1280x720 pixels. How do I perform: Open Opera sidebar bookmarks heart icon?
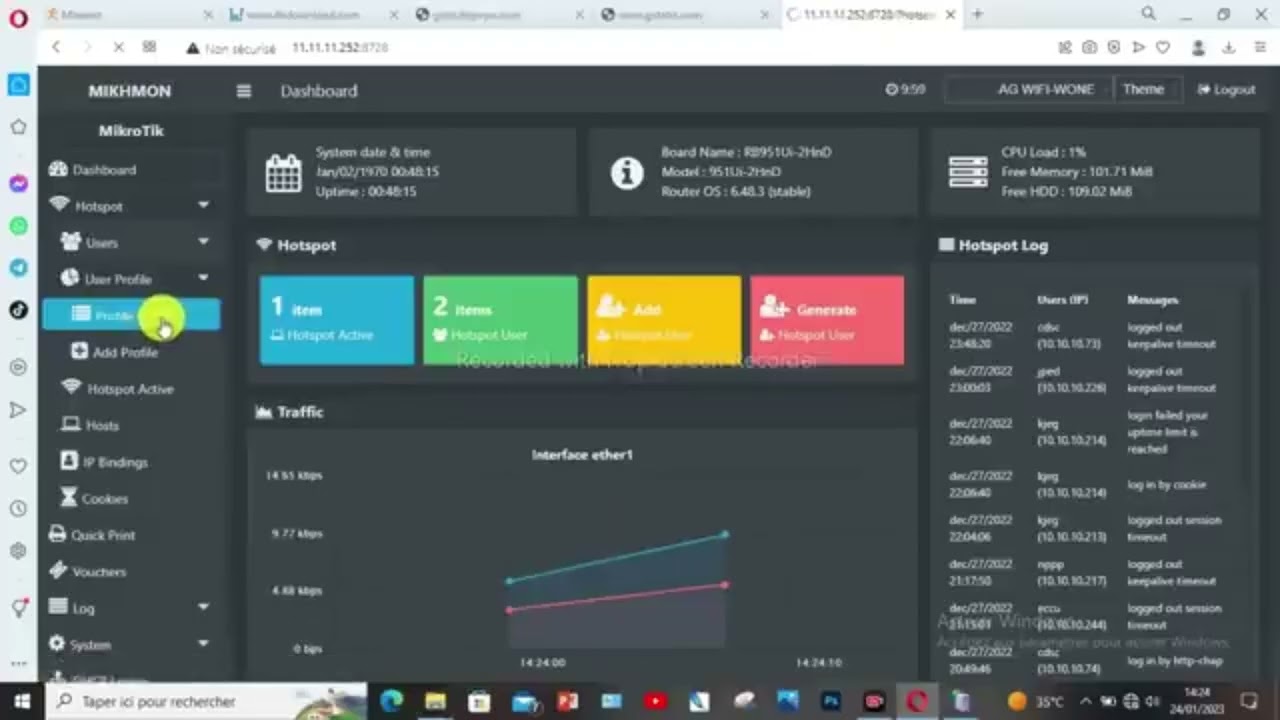click(x=18, y=466)
